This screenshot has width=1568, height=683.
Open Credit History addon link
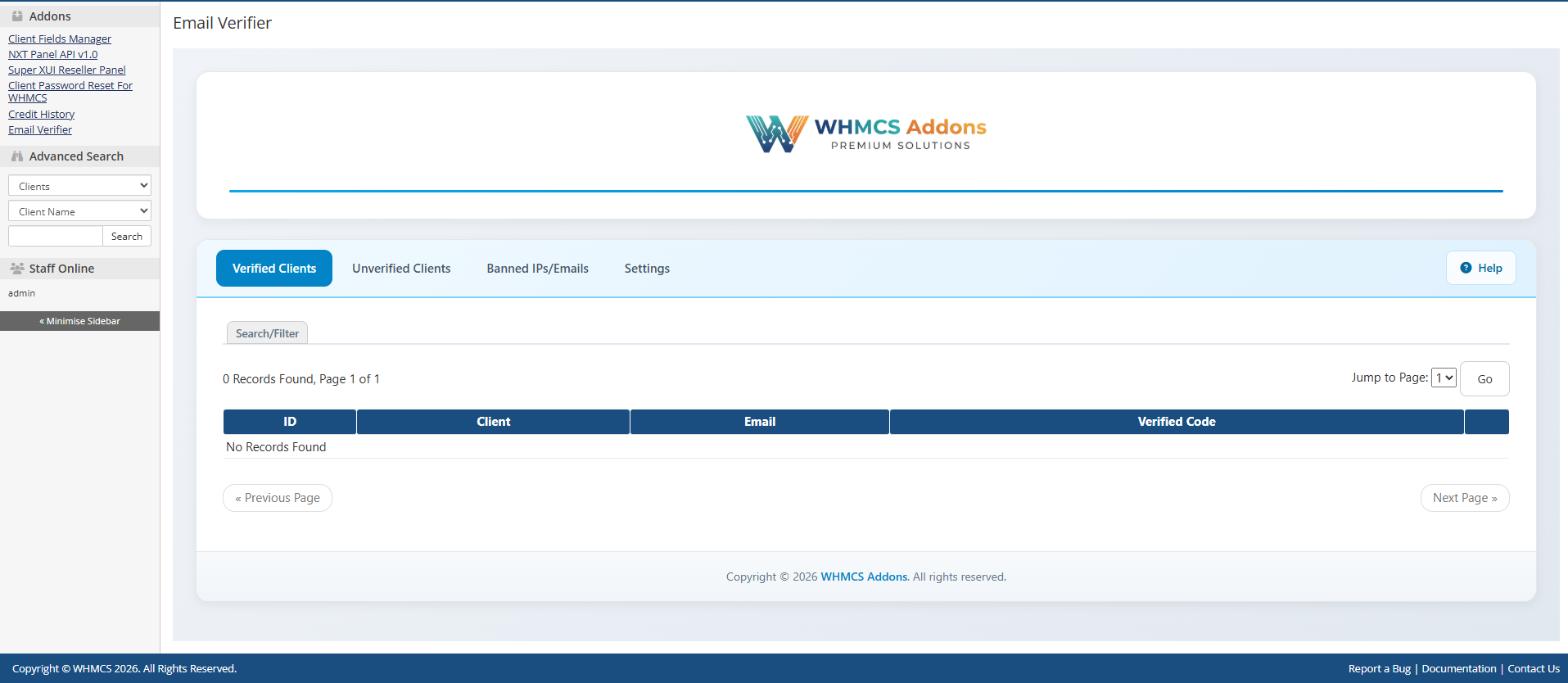pyautogui.click(x=41, y=114)
